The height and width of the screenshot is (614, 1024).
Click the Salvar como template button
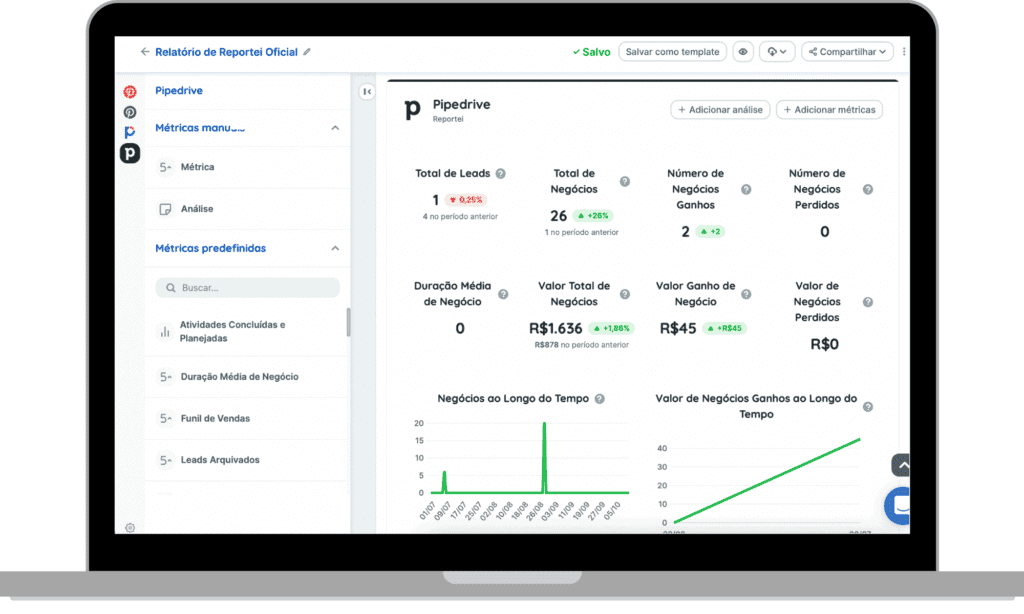click(672, 51)
